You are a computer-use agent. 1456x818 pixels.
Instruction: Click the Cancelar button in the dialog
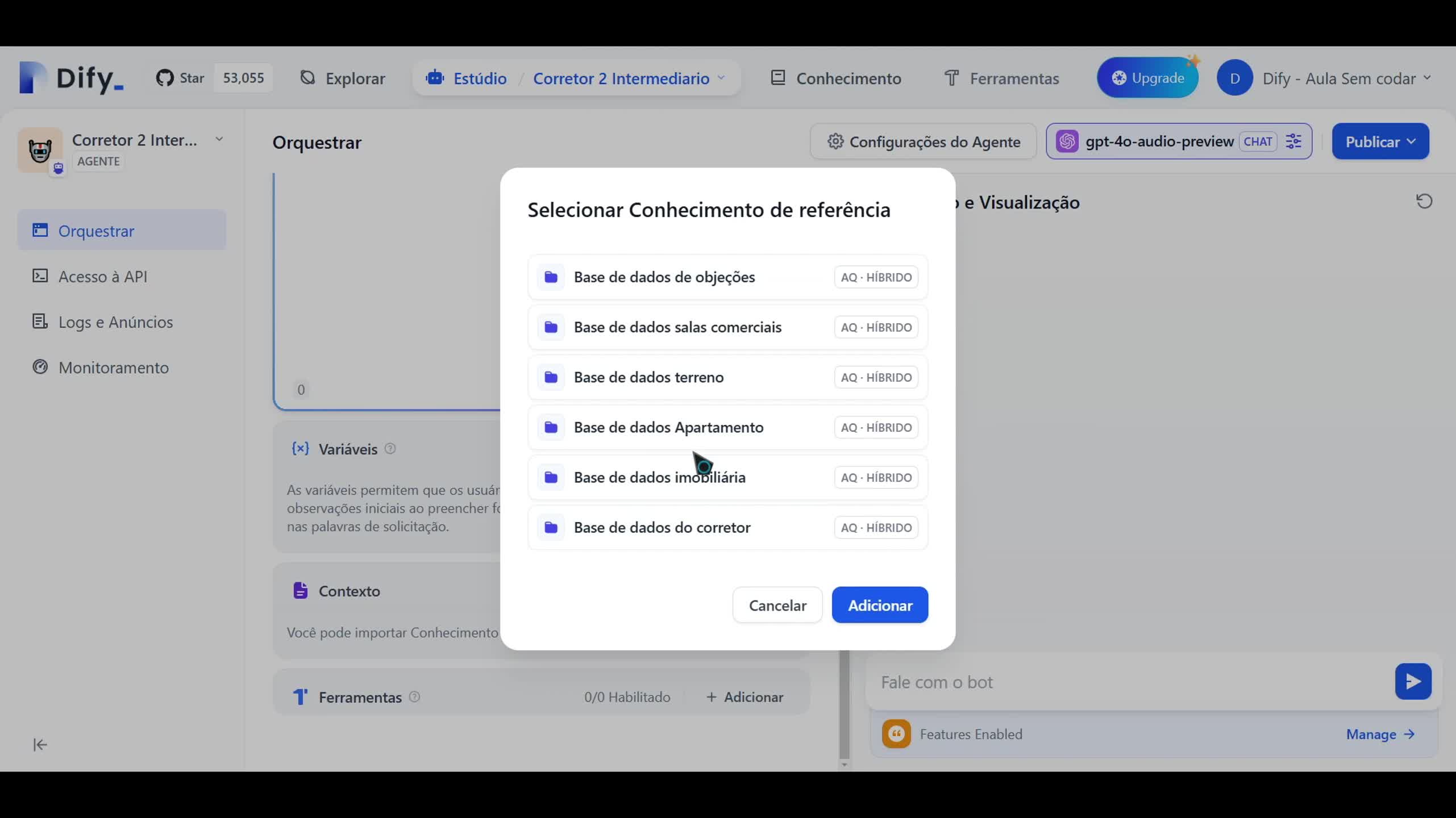coord(777,604)
